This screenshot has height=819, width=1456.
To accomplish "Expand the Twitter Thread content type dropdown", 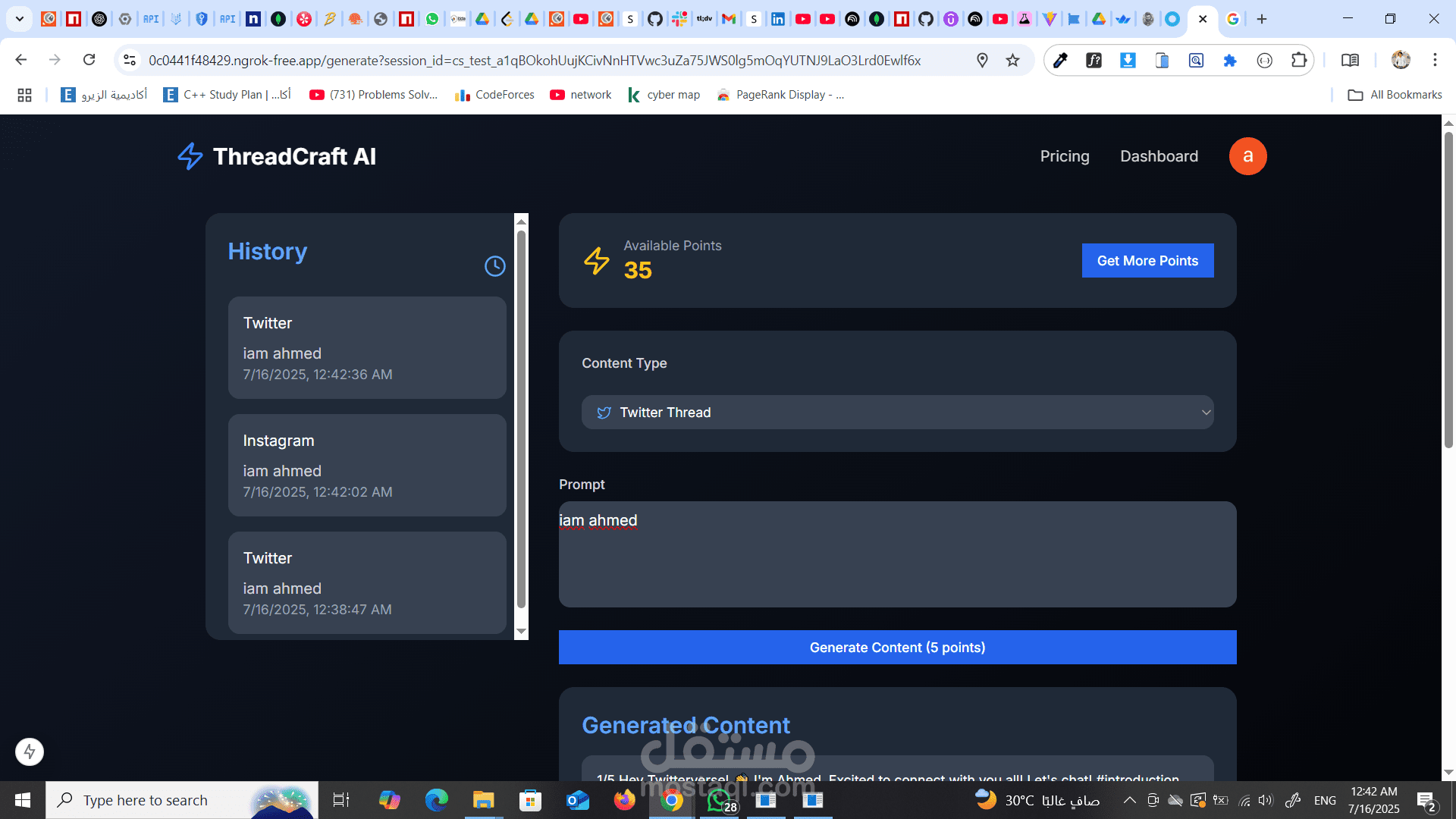I will point(897,413).
